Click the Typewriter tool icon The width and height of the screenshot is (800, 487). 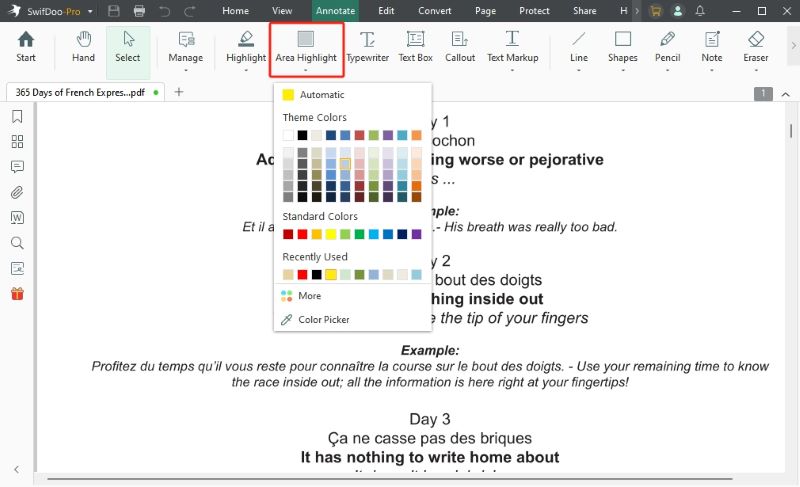367,47
